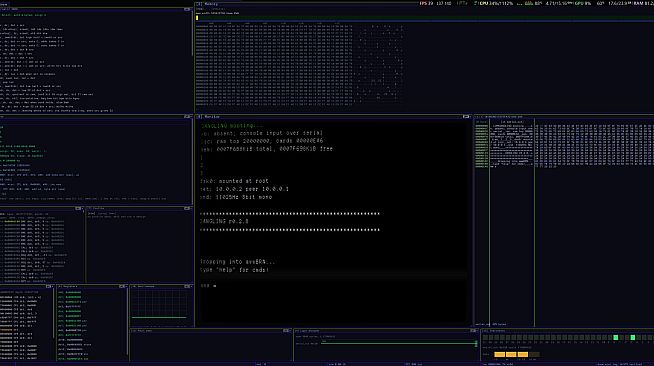Image resolution: width=654 pixels, height=366 pixels.
Task: Click the dark fourth block indicator
Action: coord(534,355)
